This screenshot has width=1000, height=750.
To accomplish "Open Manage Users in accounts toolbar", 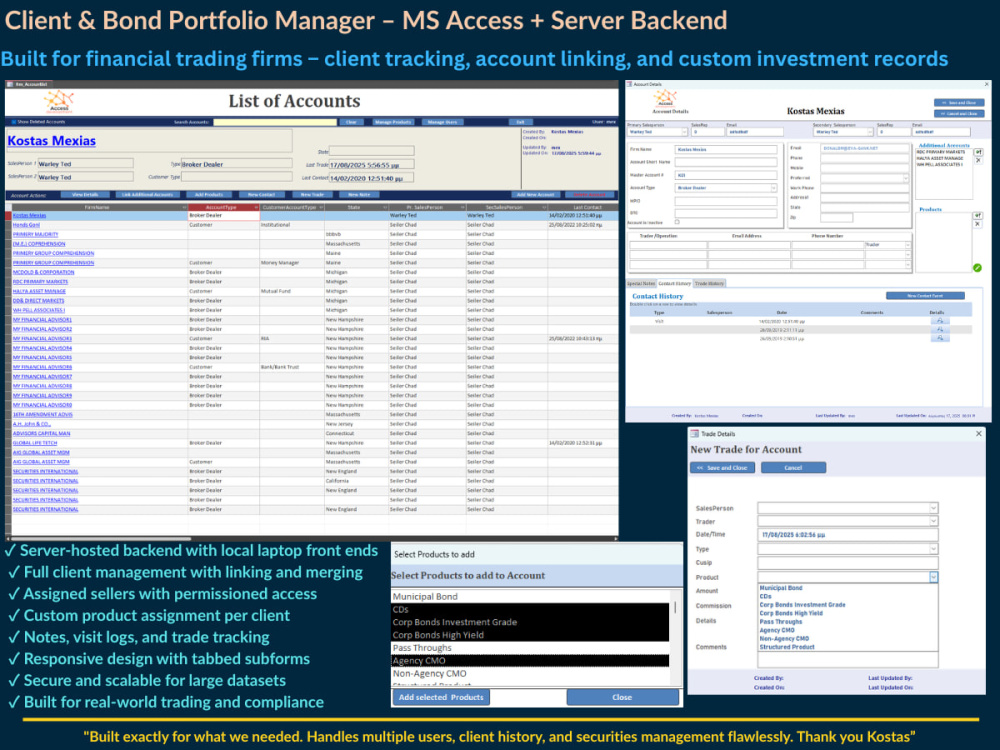I will click(442, 122).
